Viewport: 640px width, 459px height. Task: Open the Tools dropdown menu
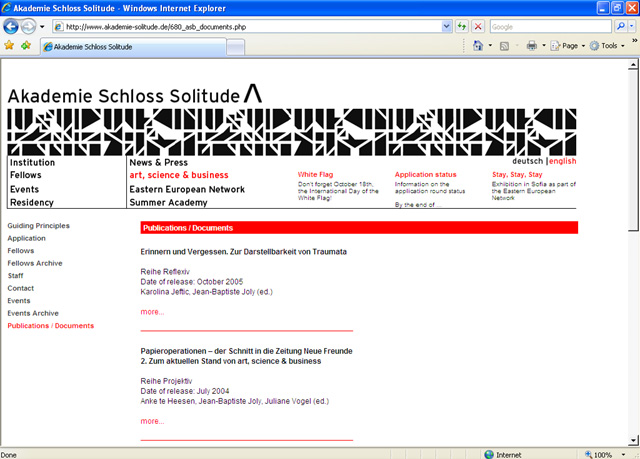608,45
